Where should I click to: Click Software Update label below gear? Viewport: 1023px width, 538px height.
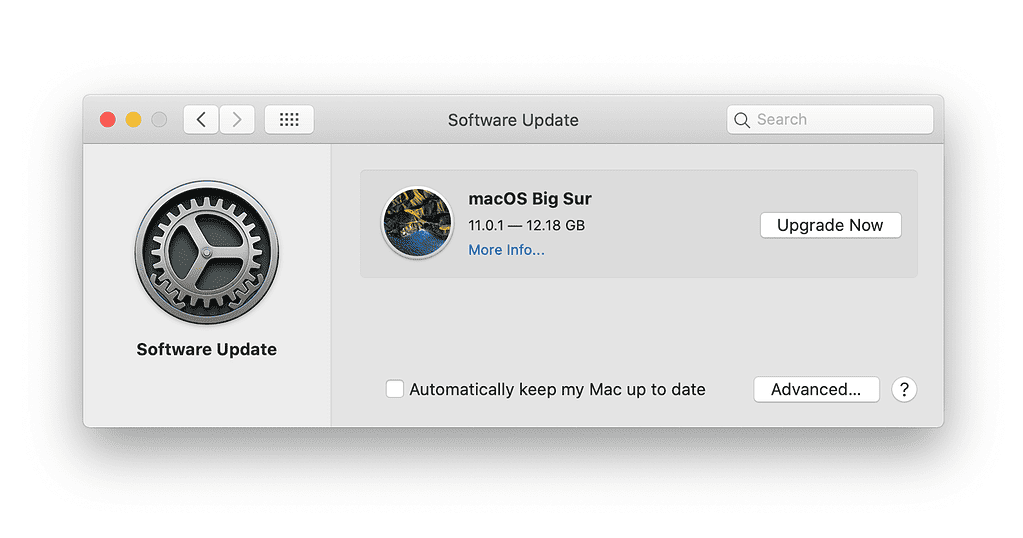[207, 350]
